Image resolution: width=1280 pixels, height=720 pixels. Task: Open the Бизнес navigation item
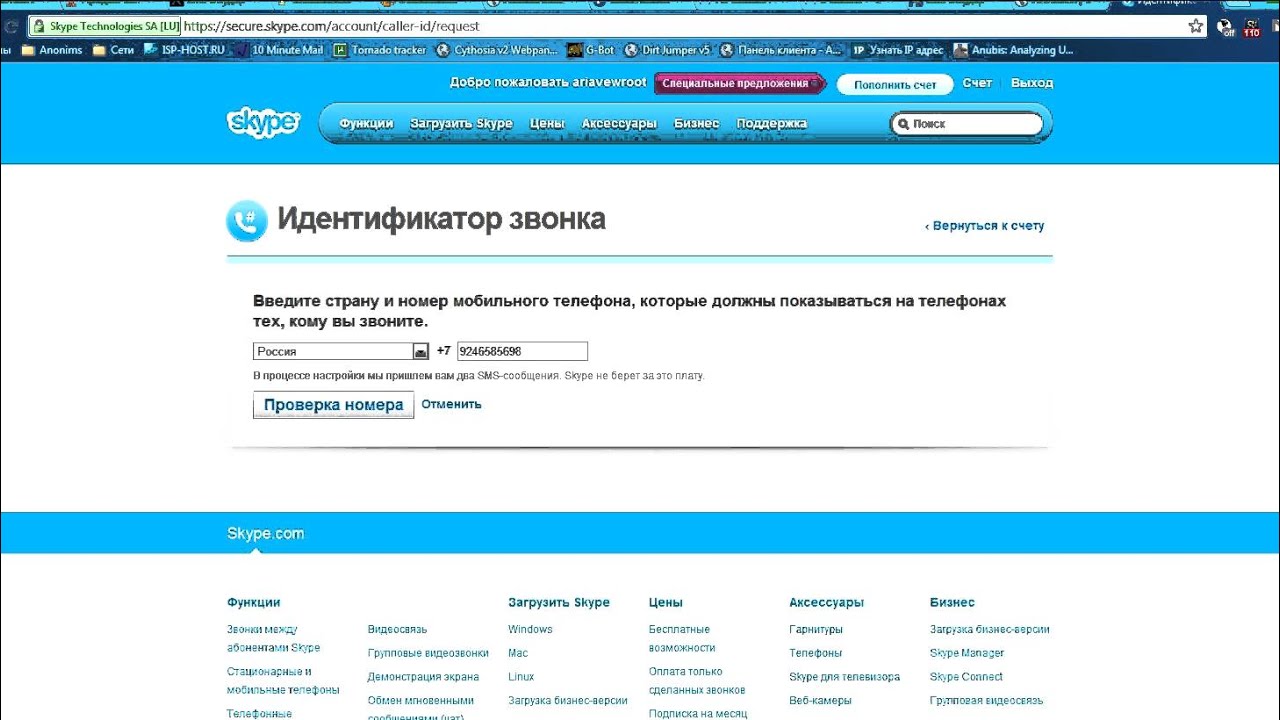click(x=697, y=124)
